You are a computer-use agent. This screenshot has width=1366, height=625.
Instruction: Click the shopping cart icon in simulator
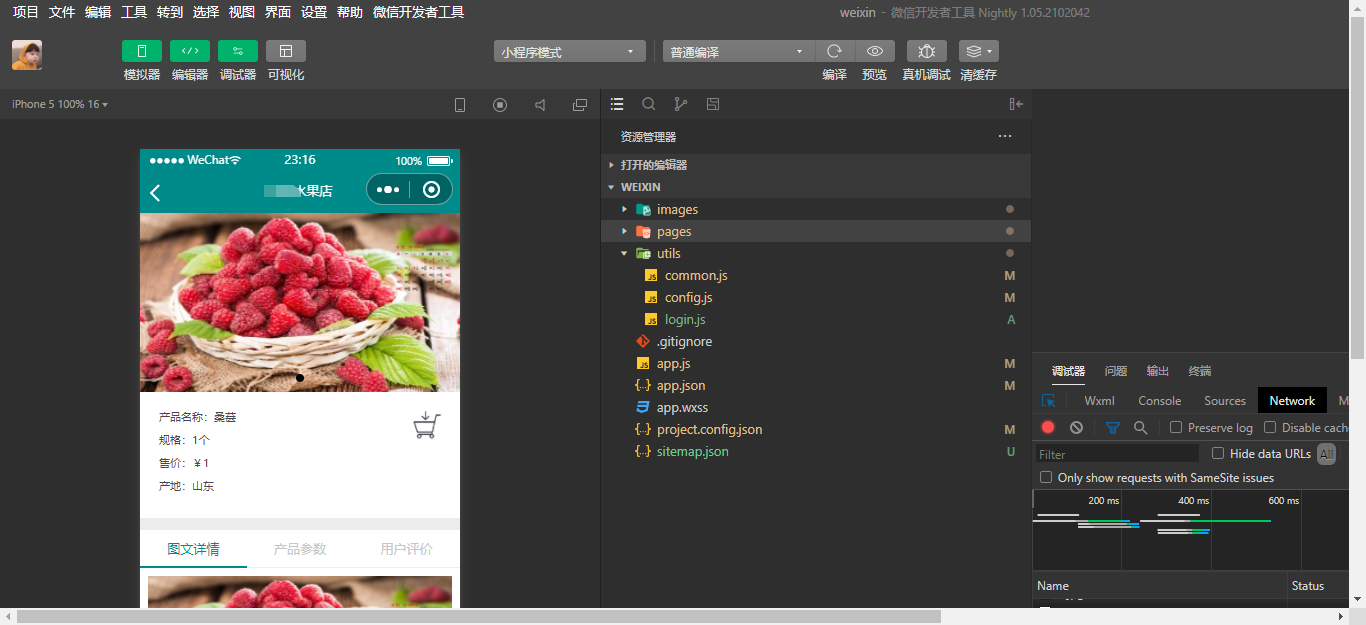427,426
